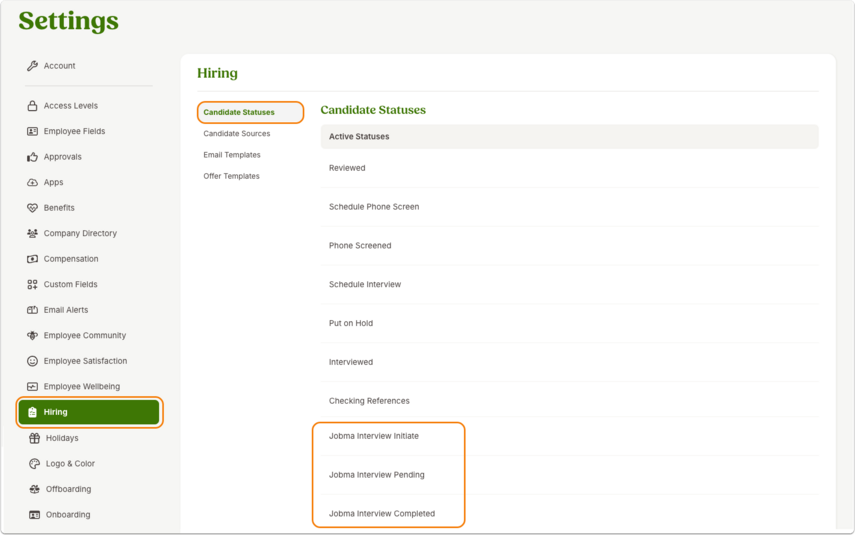The width and height of the screenshot is (855, 535).
Task: Open Access Levels settings
Action: [71, 106]
